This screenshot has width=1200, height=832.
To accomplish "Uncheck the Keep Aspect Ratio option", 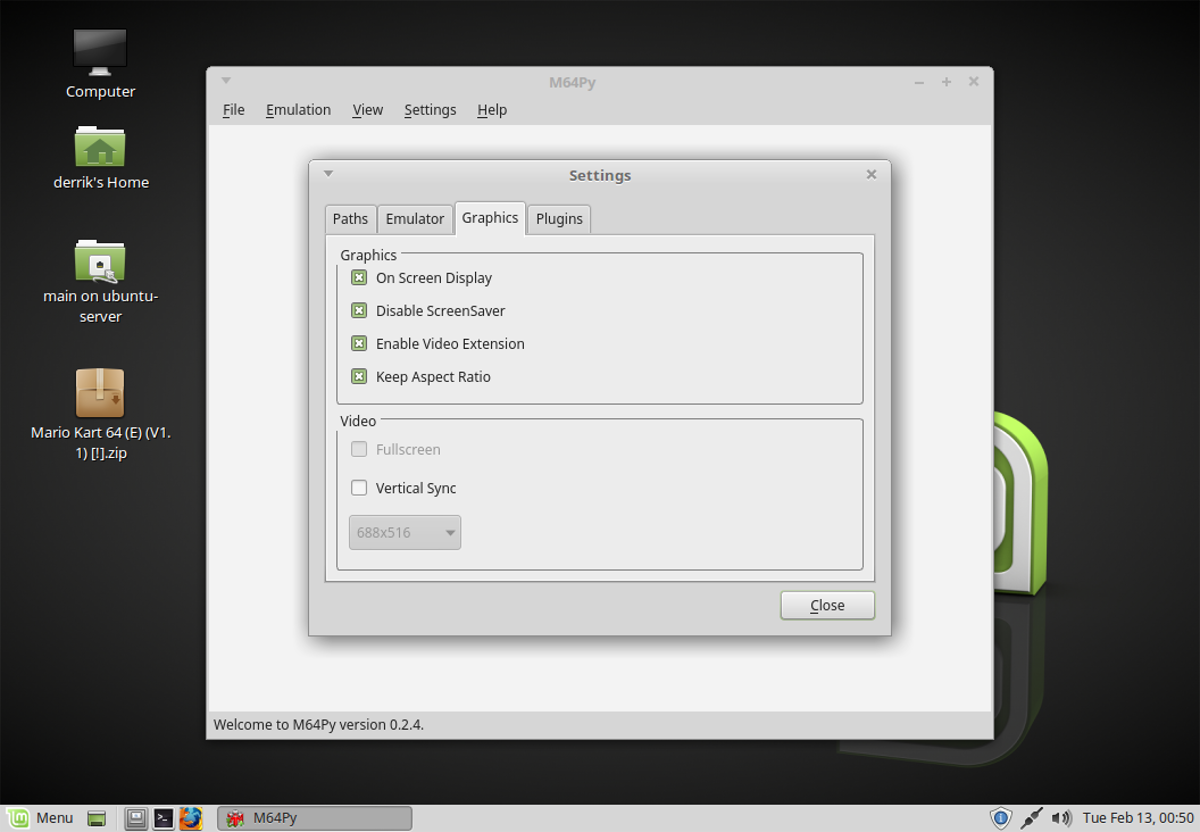I will (359, 377).
